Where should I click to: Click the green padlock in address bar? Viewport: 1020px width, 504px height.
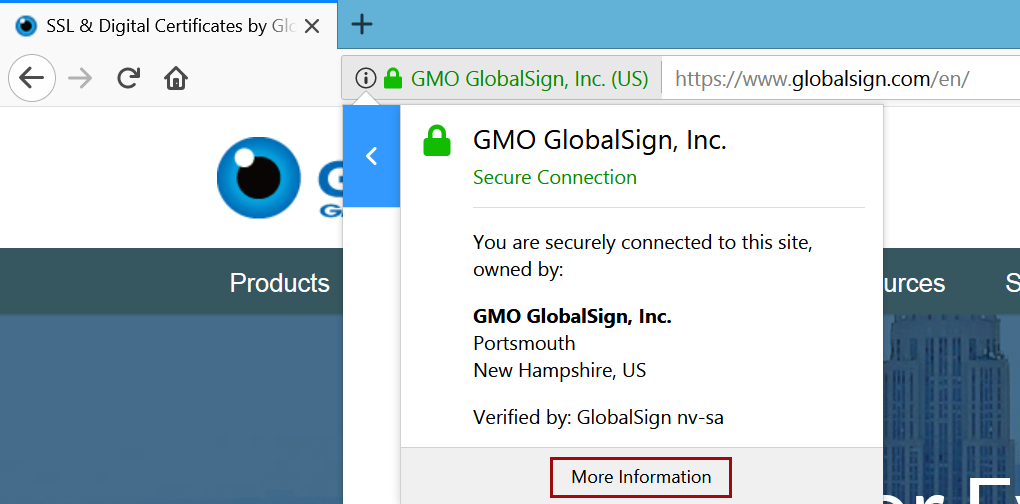pos(393,78)
